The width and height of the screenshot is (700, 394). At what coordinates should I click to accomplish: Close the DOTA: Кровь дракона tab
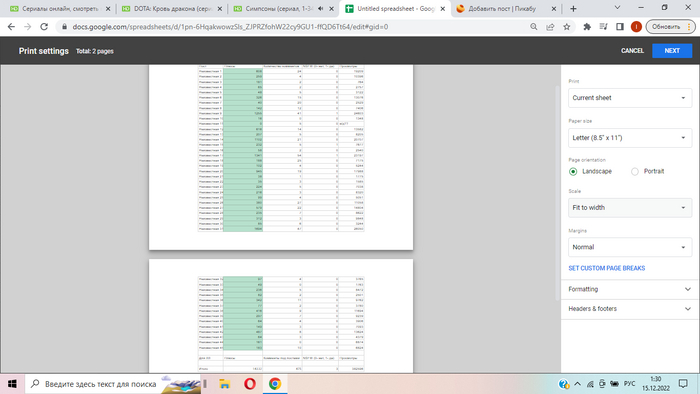(220, 8)
